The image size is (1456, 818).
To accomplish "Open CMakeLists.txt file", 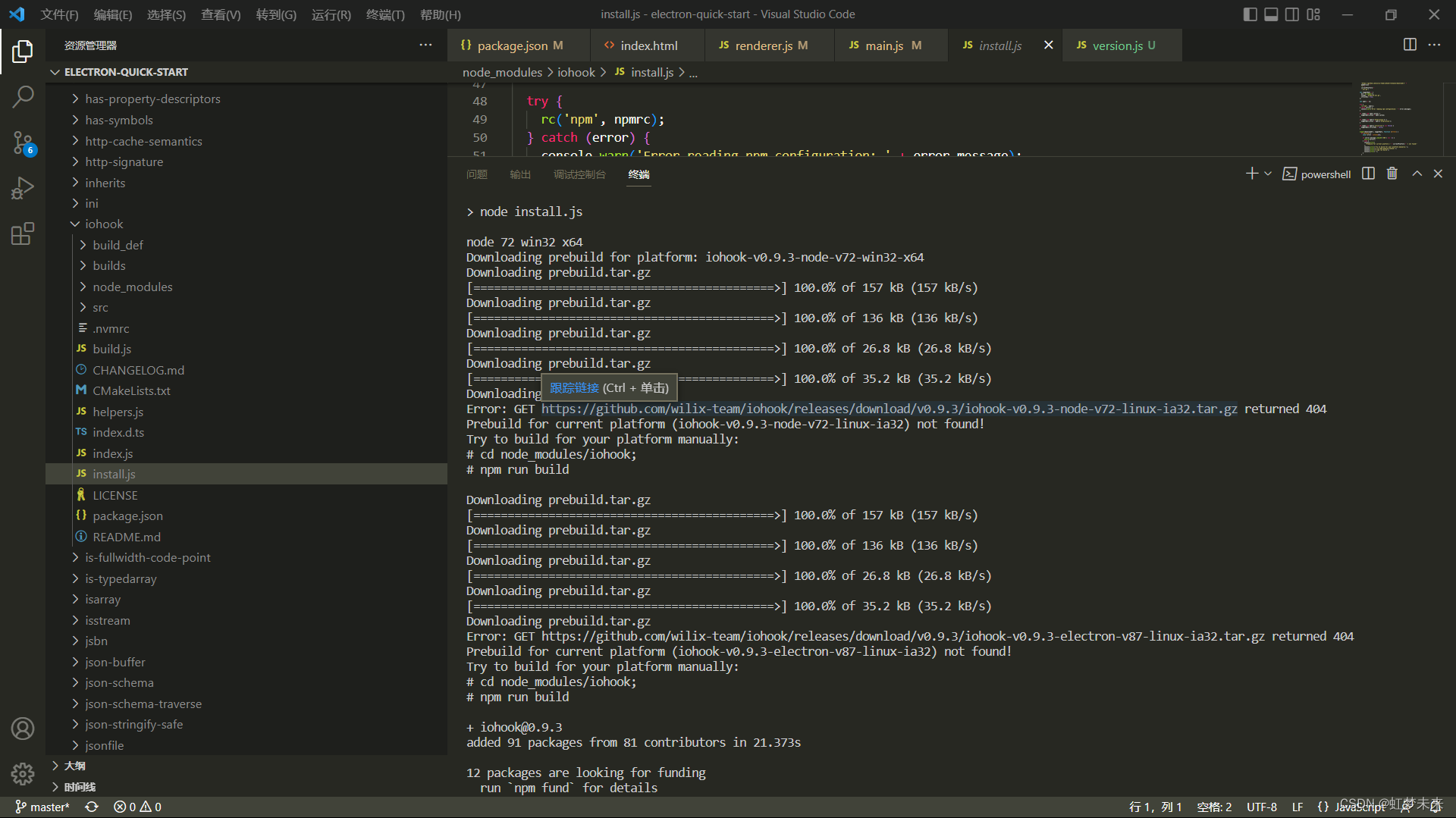I will (x=246, y=391).
